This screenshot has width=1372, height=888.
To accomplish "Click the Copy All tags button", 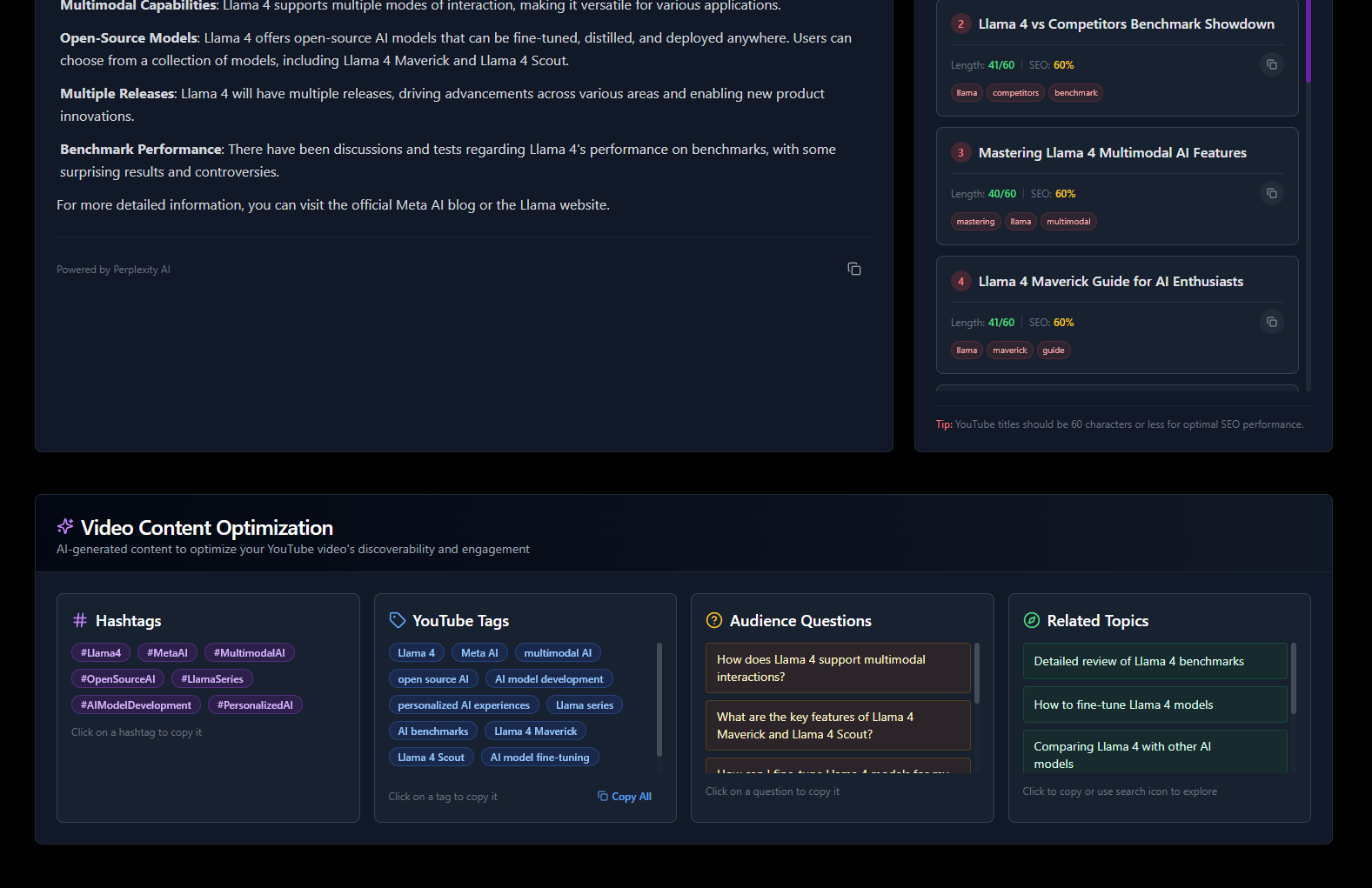I will 625,797.
